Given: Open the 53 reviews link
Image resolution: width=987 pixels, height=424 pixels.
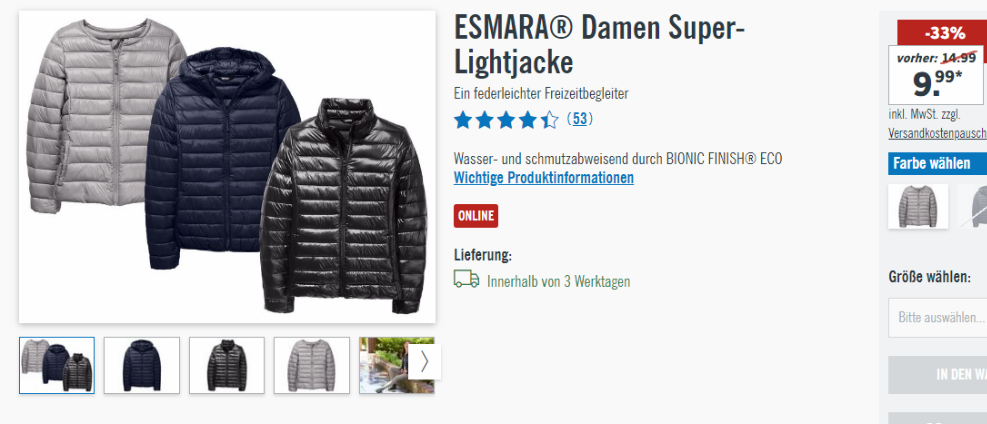Looking at the screenshot, I should pyautogui.click(x=580, y=118).
